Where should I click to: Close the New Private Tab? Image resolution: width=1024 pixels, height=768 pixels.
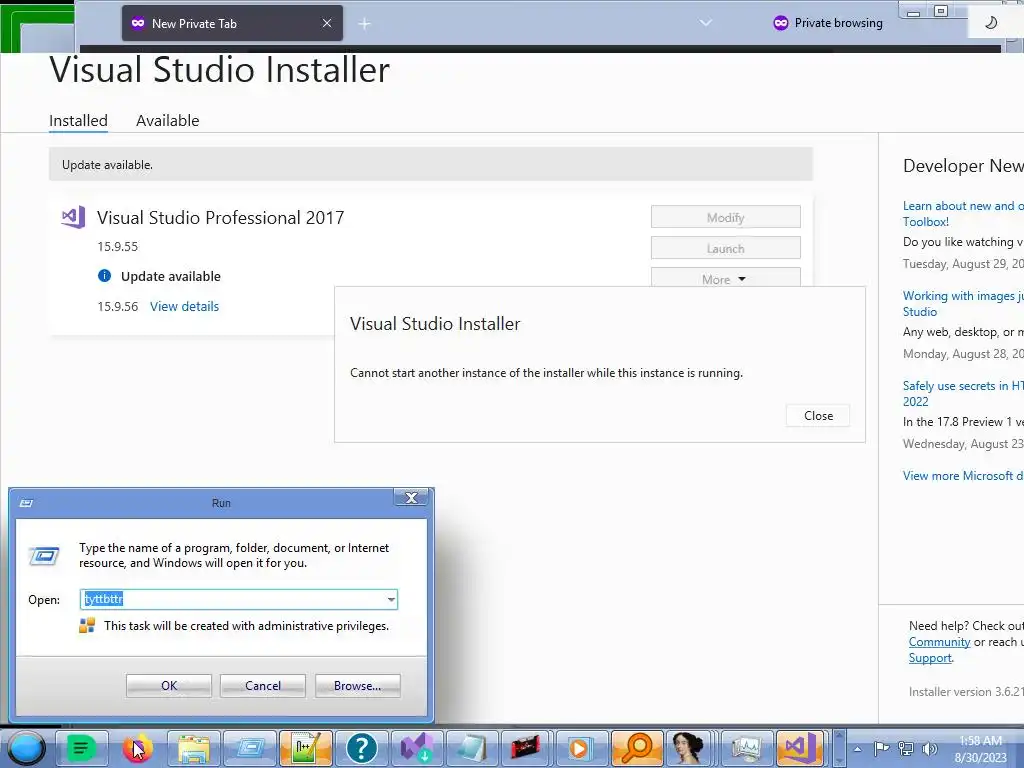click(327, 23)
